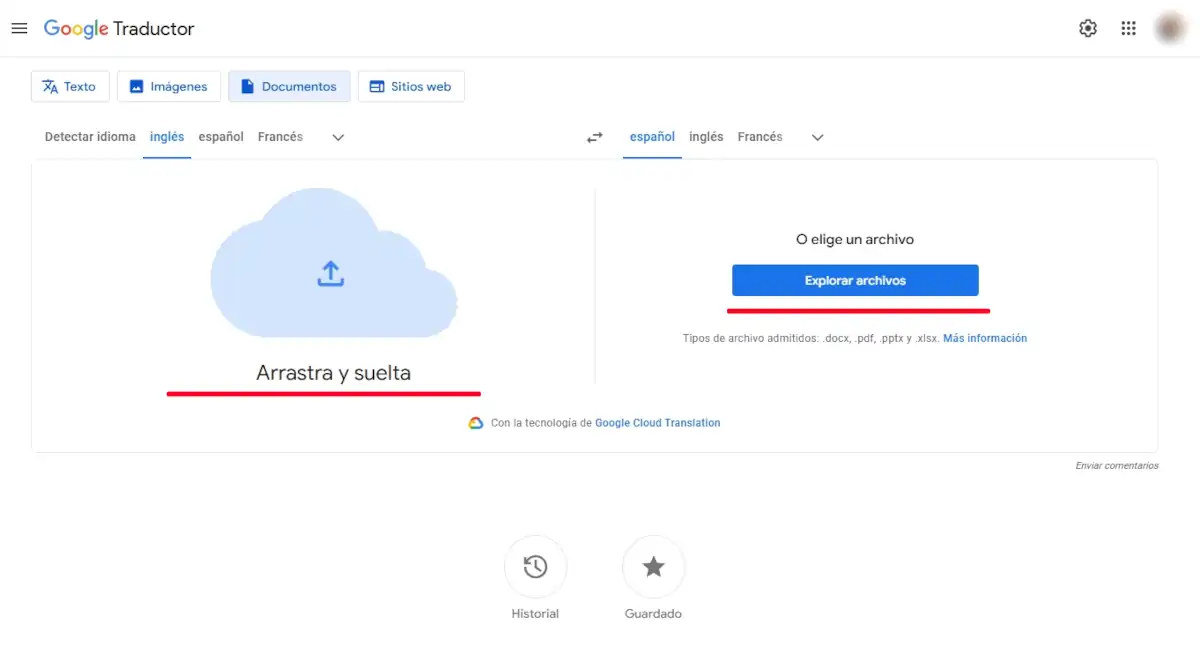The image size is (1200, 654).
Task: Open the Google apps grid
Action: (x=1128, y=28)
